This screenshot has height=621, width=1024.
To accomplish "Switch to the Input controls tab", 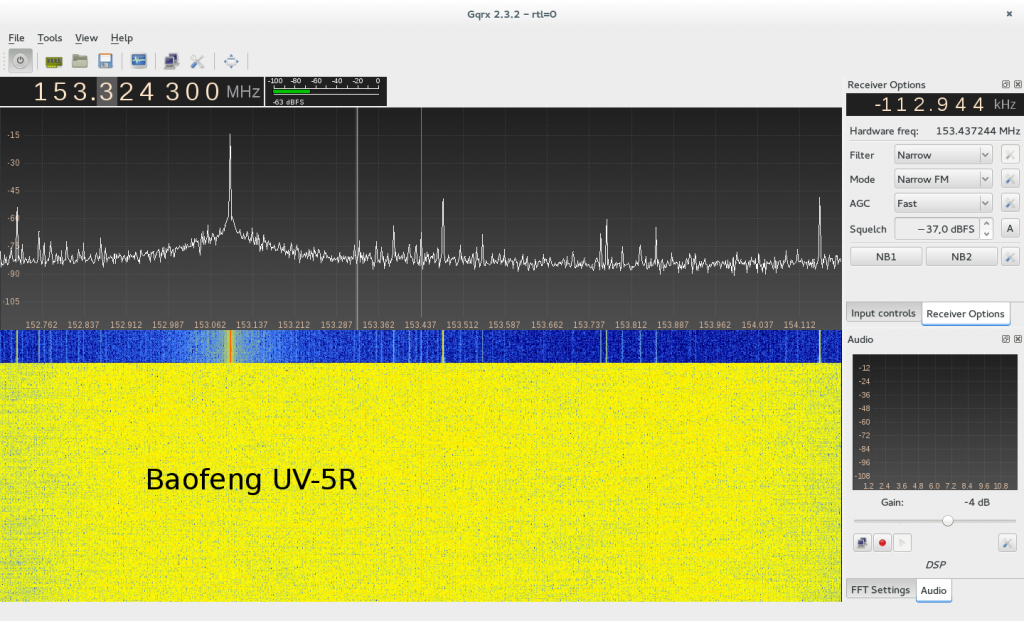I will point(883,313).
